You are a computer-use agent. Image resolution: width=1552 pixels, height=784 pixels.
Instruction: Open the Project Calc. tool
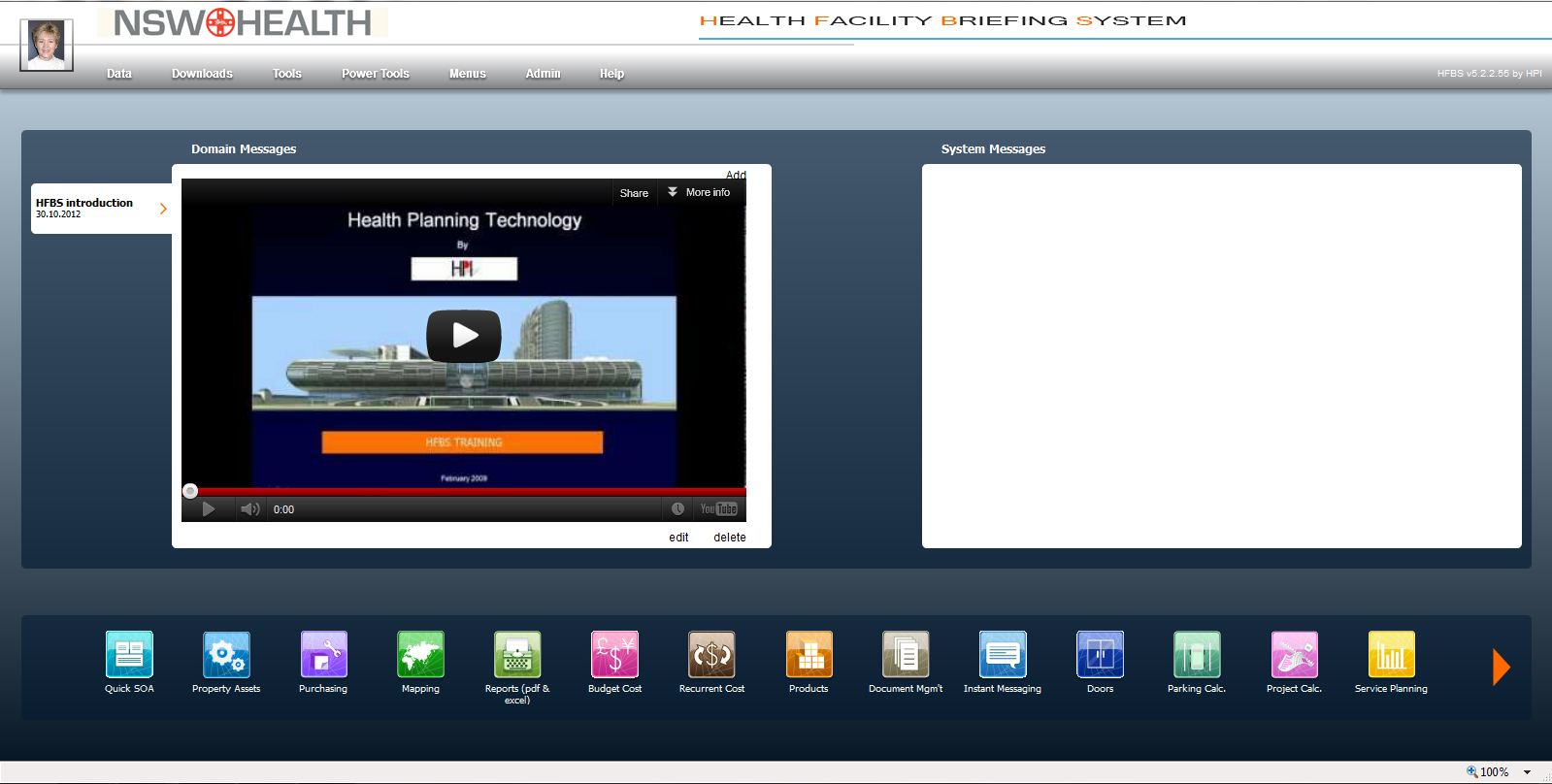(1294, 654)
